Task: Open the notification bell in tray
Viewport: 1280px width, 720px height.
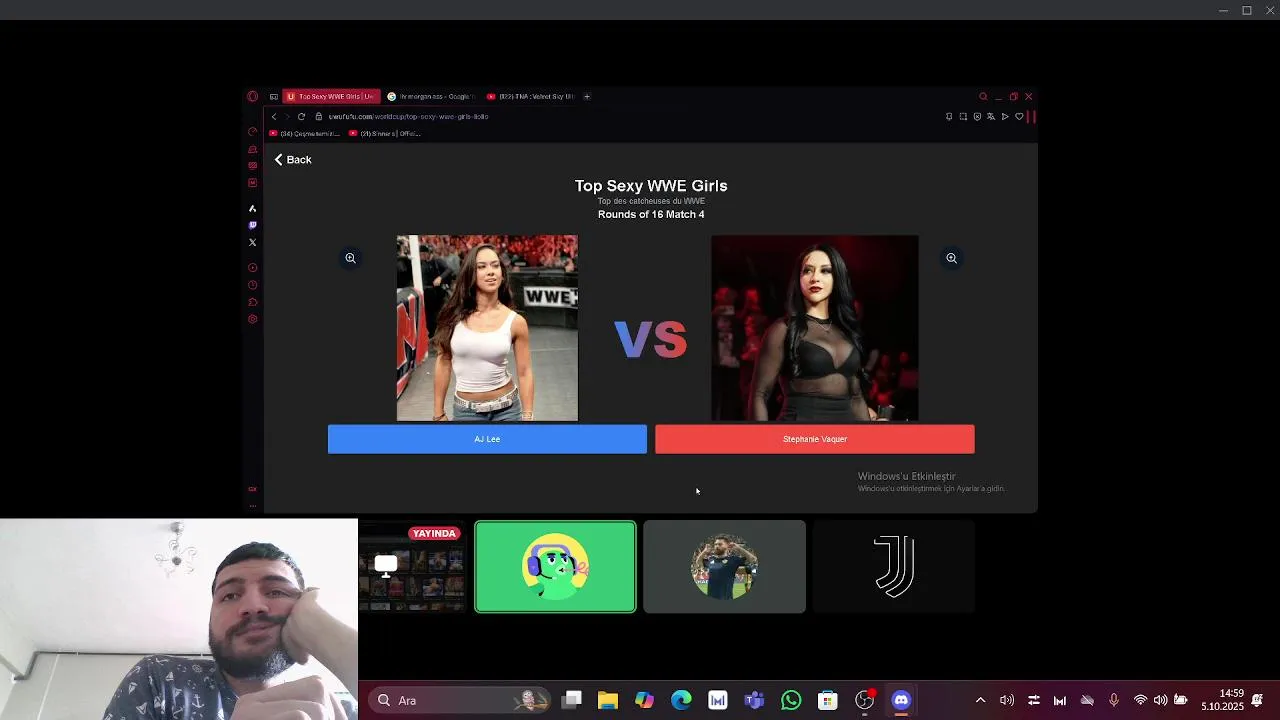Action: point(1257,700)
